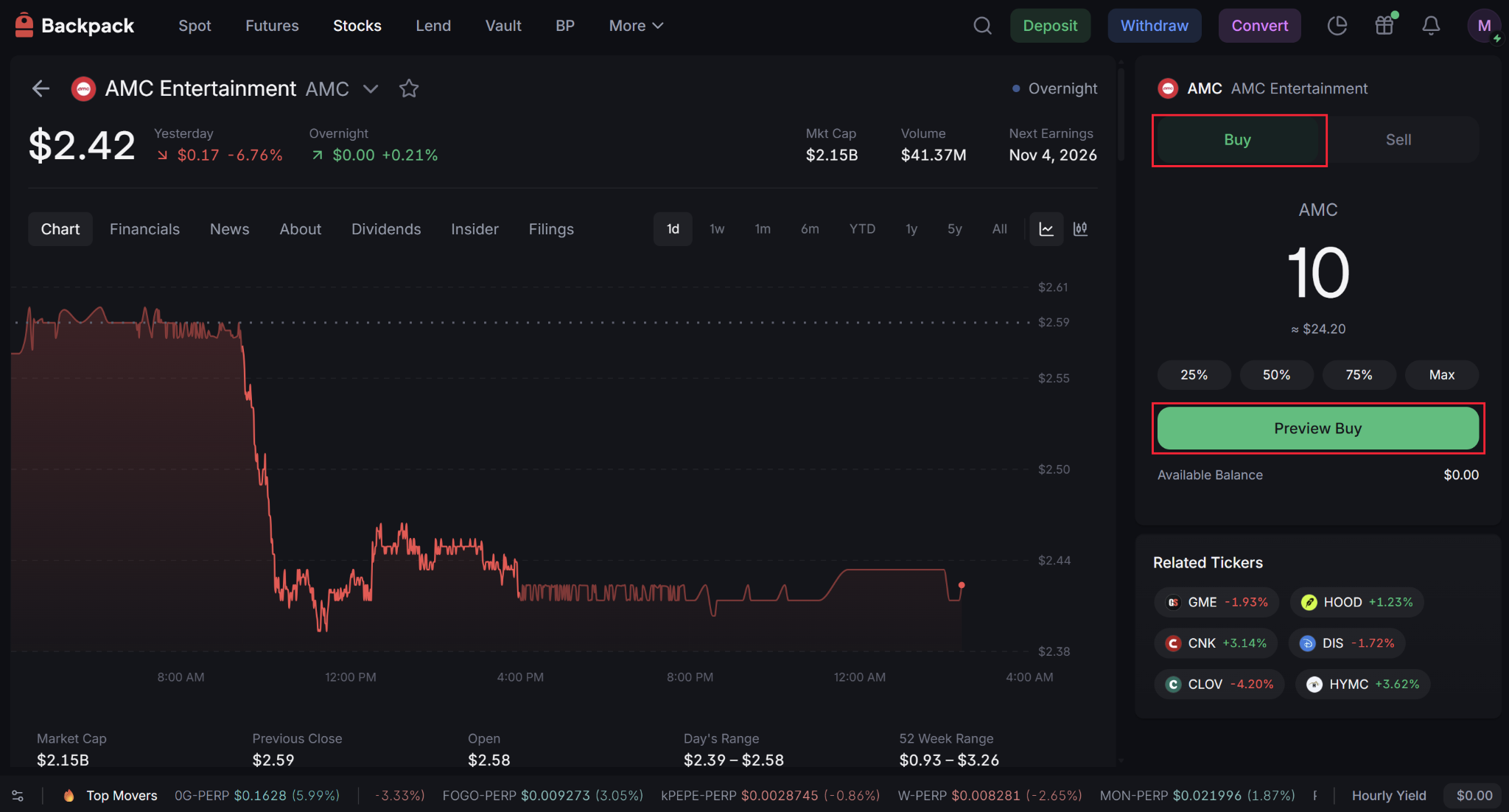Click the OG-PERP ticker in Top Movers
Screen dimensions: 1509x812
click(257, 796)
